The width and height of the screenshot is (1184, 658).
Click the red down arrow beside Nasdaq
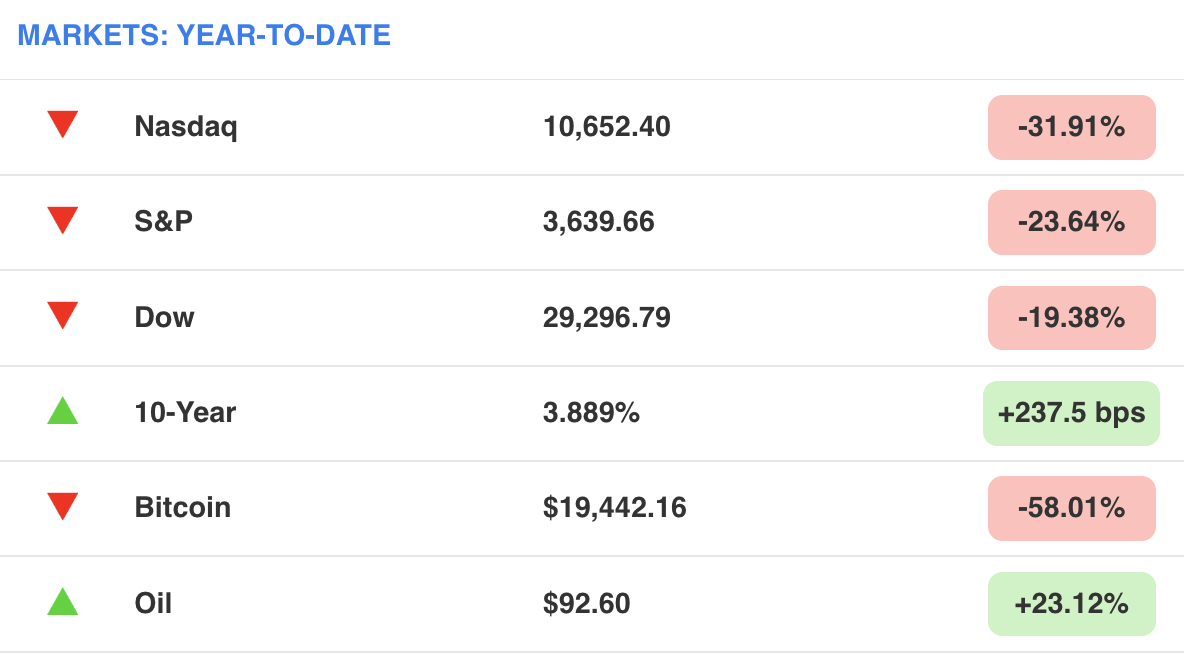(62, 126)
